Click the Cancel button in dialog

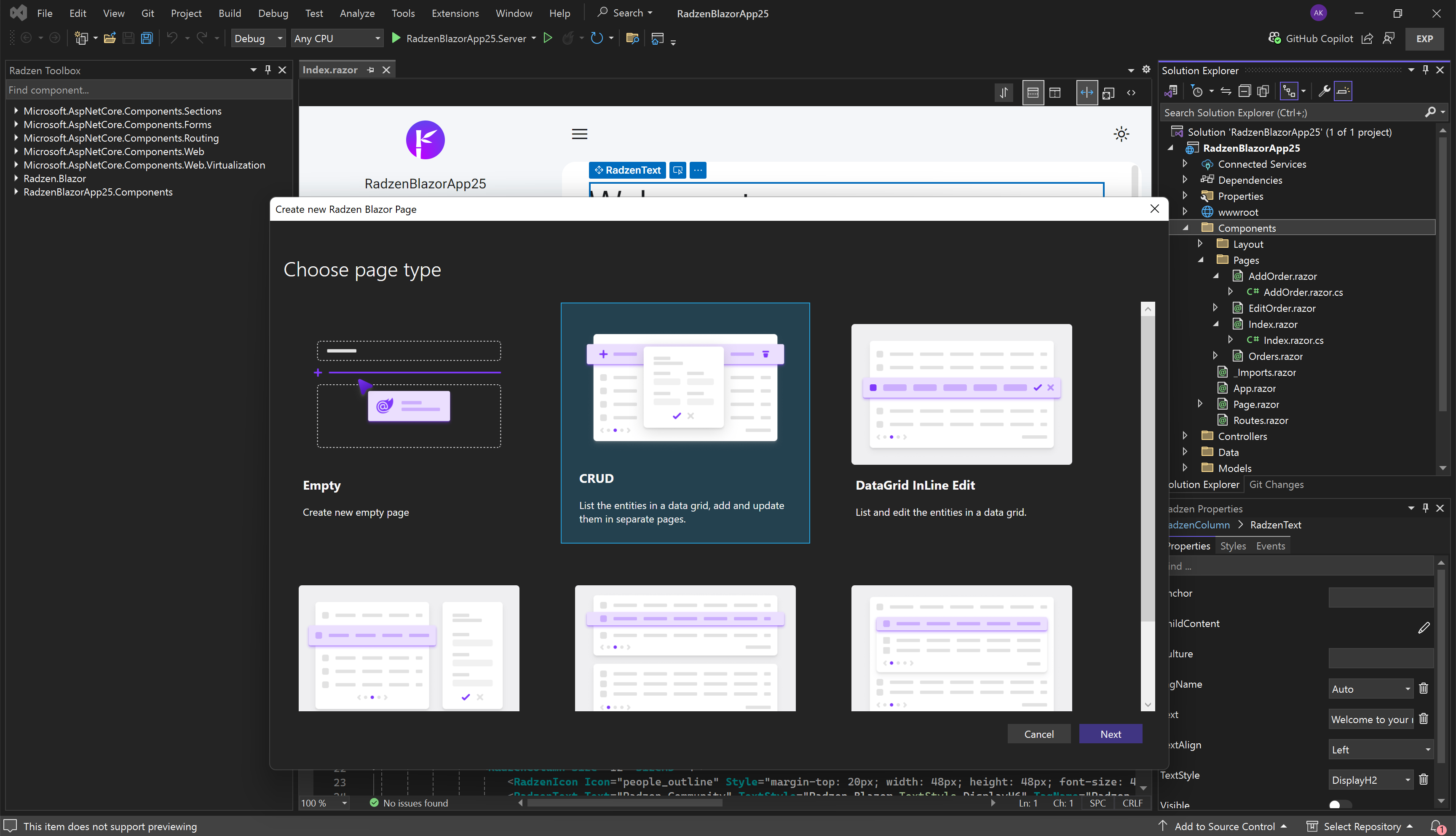pyautogui.click(x=1039, y=734)
